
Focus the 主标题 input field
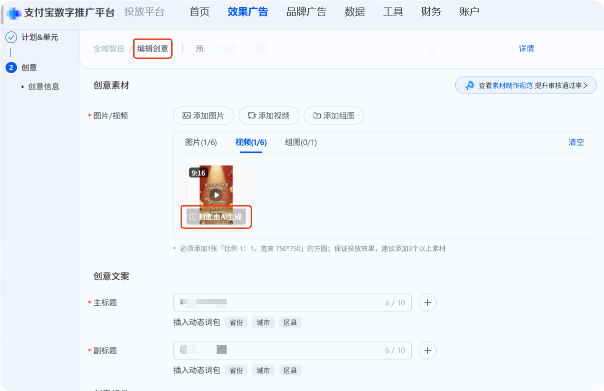pos(292,303)
